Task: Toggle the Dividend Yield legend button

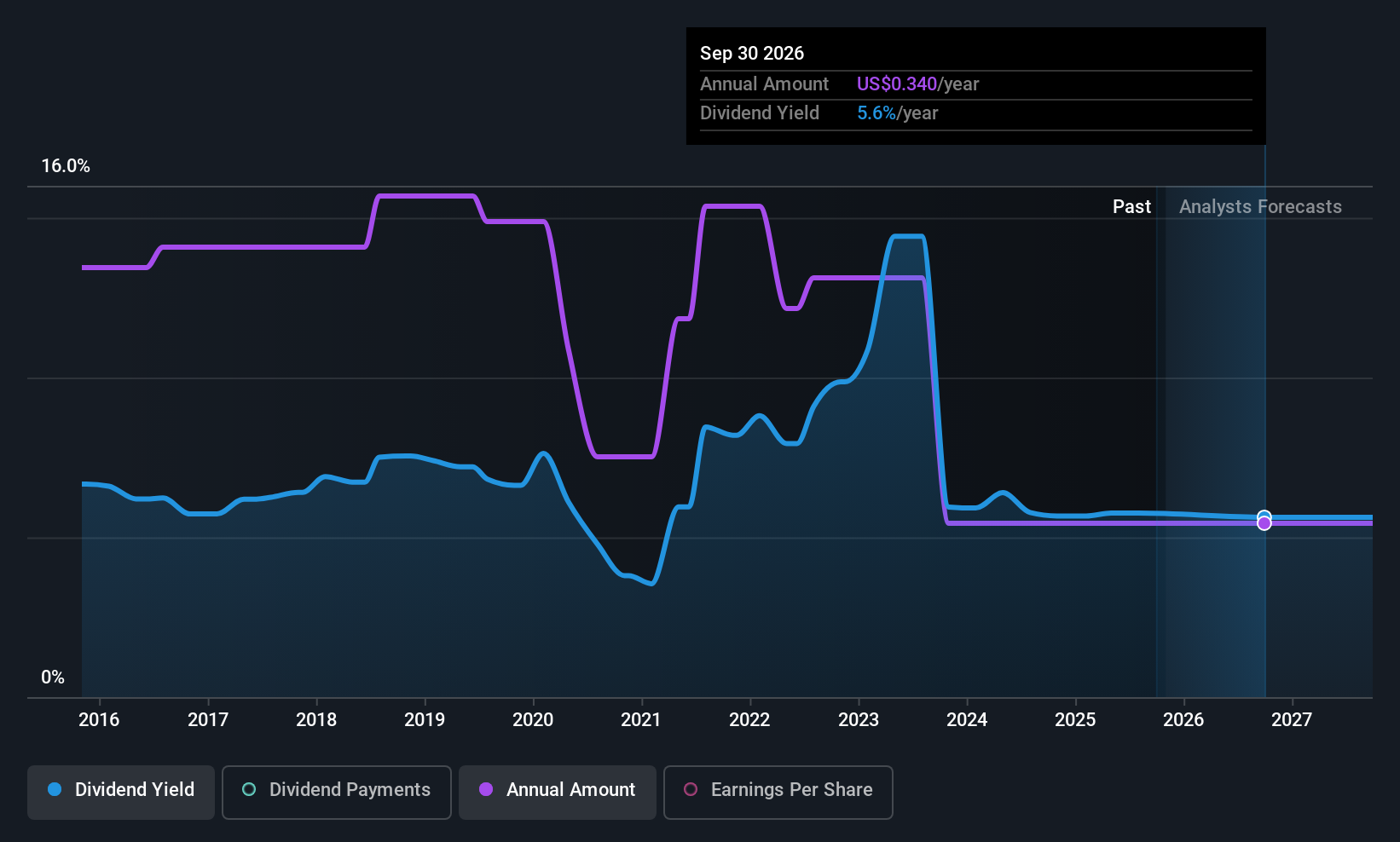Action: (121, 792)
